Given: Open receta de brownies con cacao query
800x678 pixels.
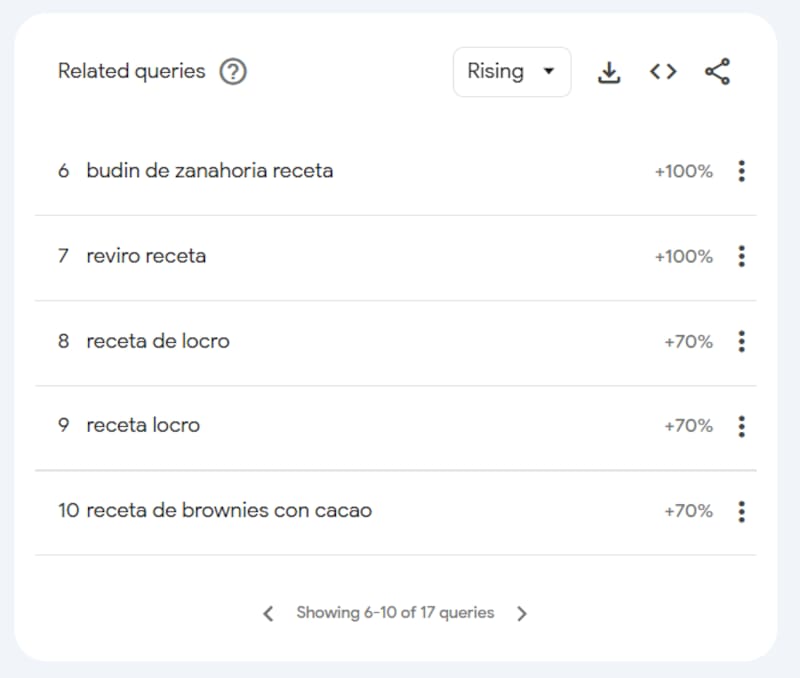Looking at the screenshot, I should [229, 511].
